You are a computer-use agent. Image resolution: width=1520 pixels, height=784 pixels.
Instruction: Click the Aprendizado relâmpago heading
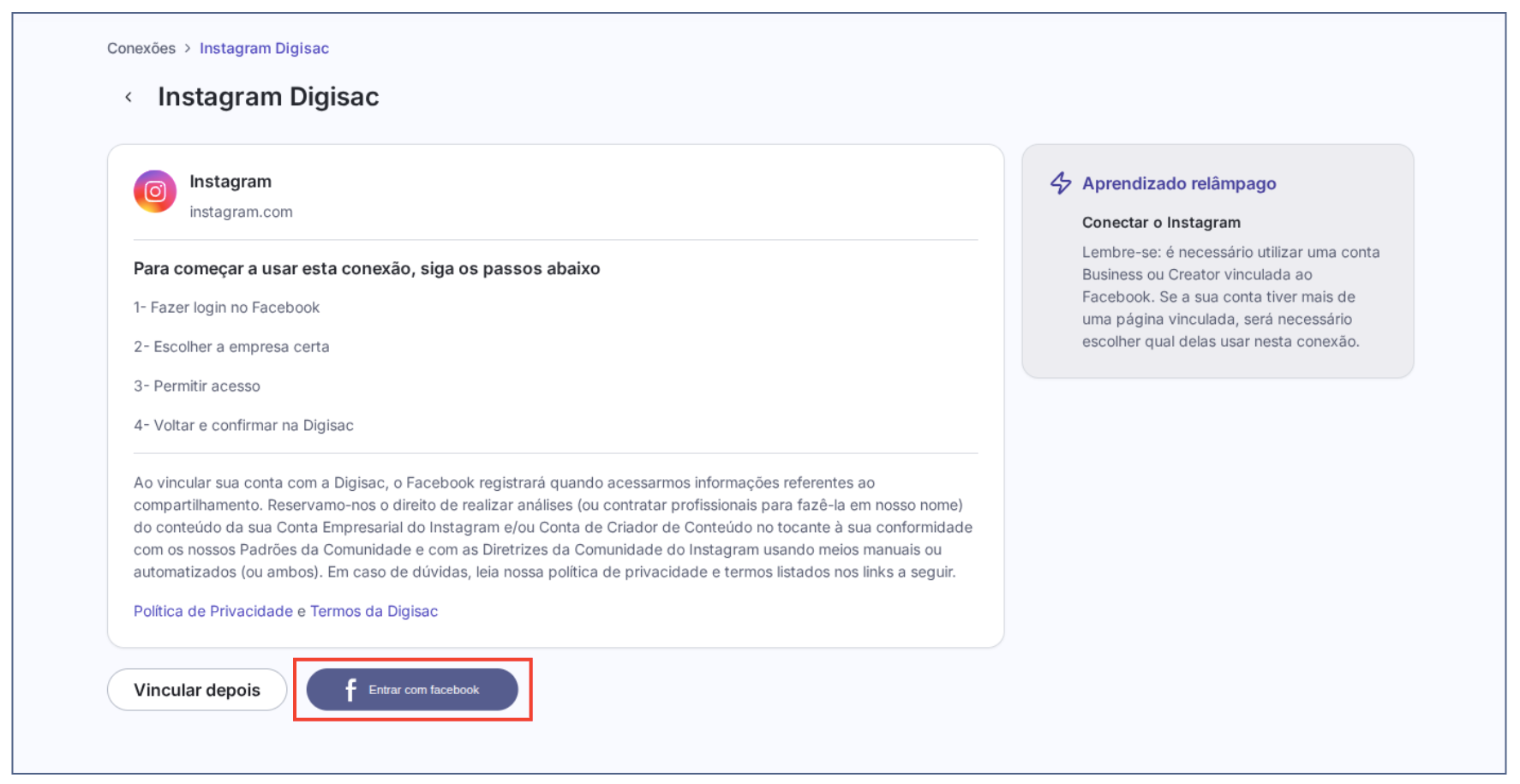[1179, 183]
